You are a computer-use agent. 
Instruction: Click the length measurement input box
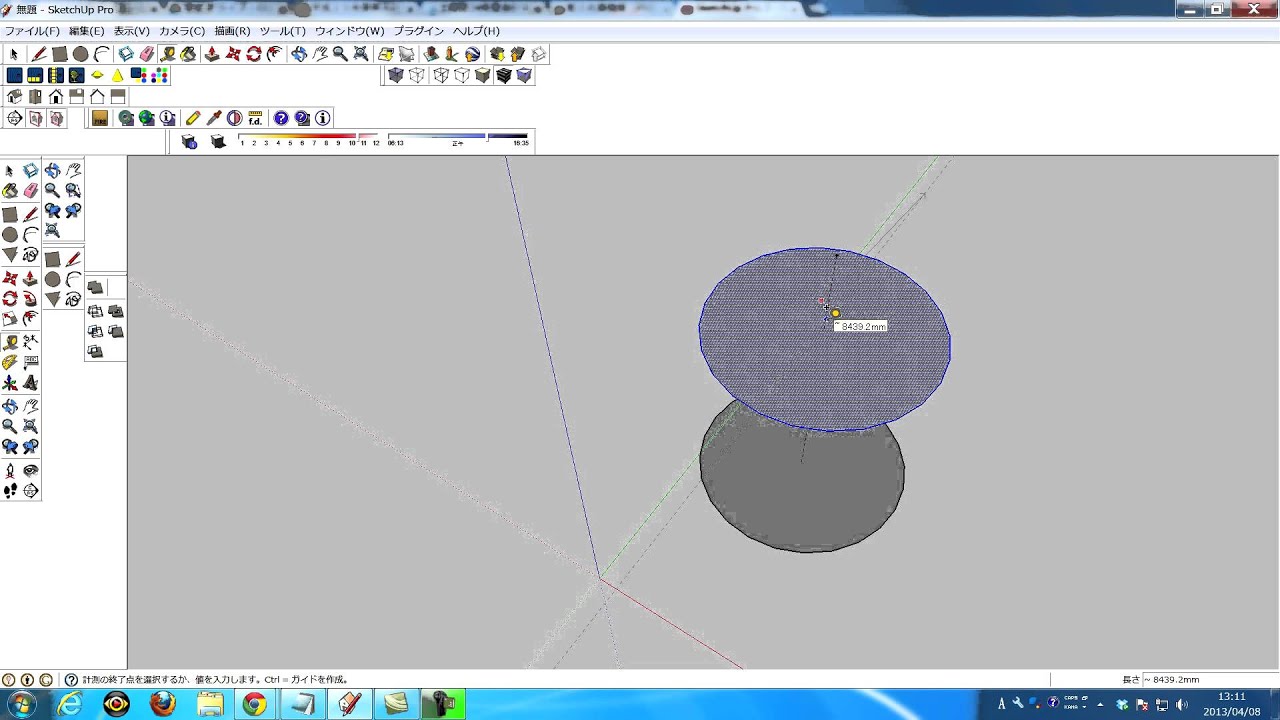click(1208, 680)
